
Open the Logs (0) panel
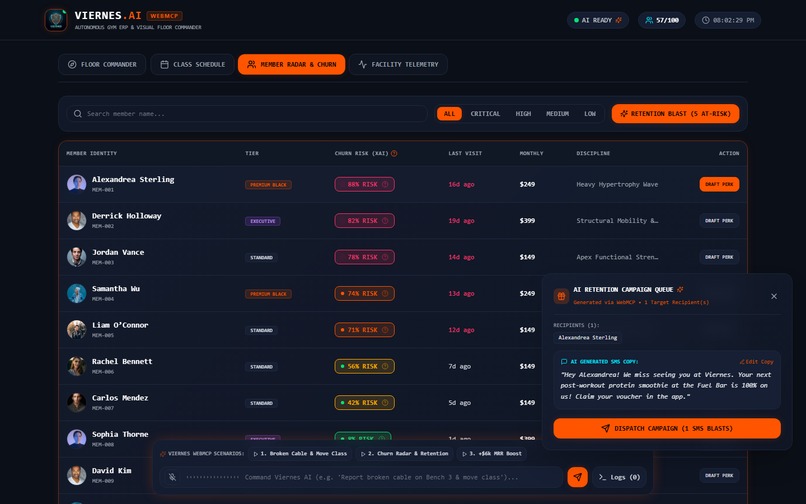[619, 477]
